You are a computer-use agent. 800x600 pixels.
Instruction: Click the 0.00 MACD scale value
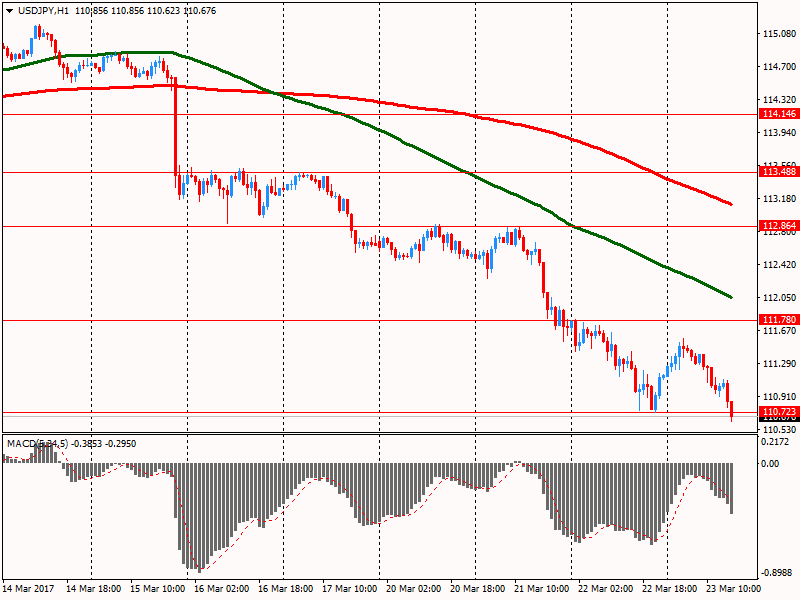click(770, 463)
